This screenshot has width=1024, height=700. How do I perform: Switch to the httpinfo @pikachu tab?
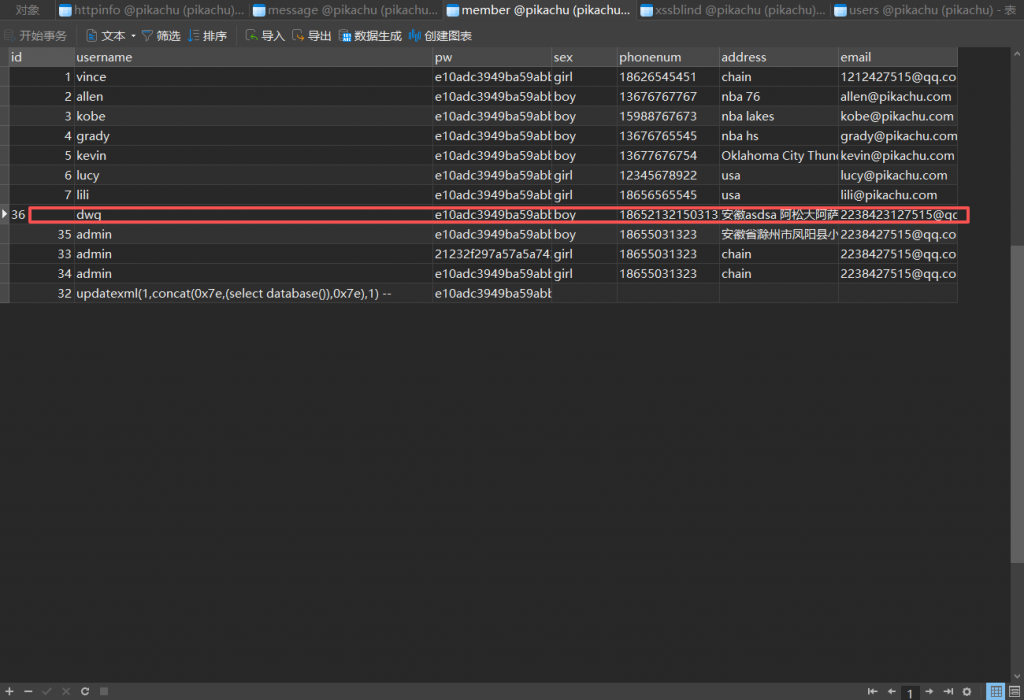coord(151,10)
